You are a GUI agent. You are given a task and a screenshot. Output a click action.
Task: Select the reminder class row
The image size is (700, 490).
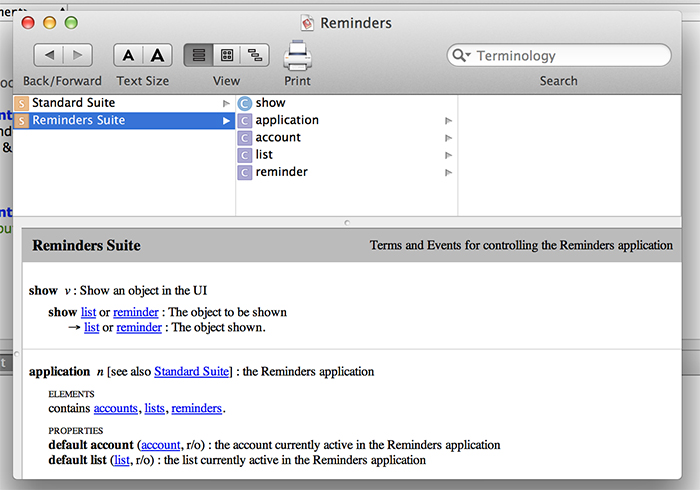(346, 172)
